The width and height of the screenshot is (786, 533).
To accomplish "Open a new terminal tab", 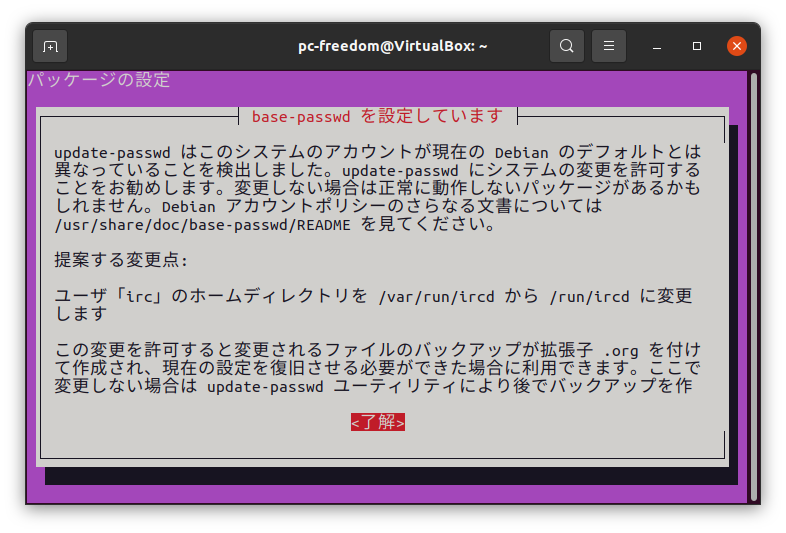I will 50,46.
